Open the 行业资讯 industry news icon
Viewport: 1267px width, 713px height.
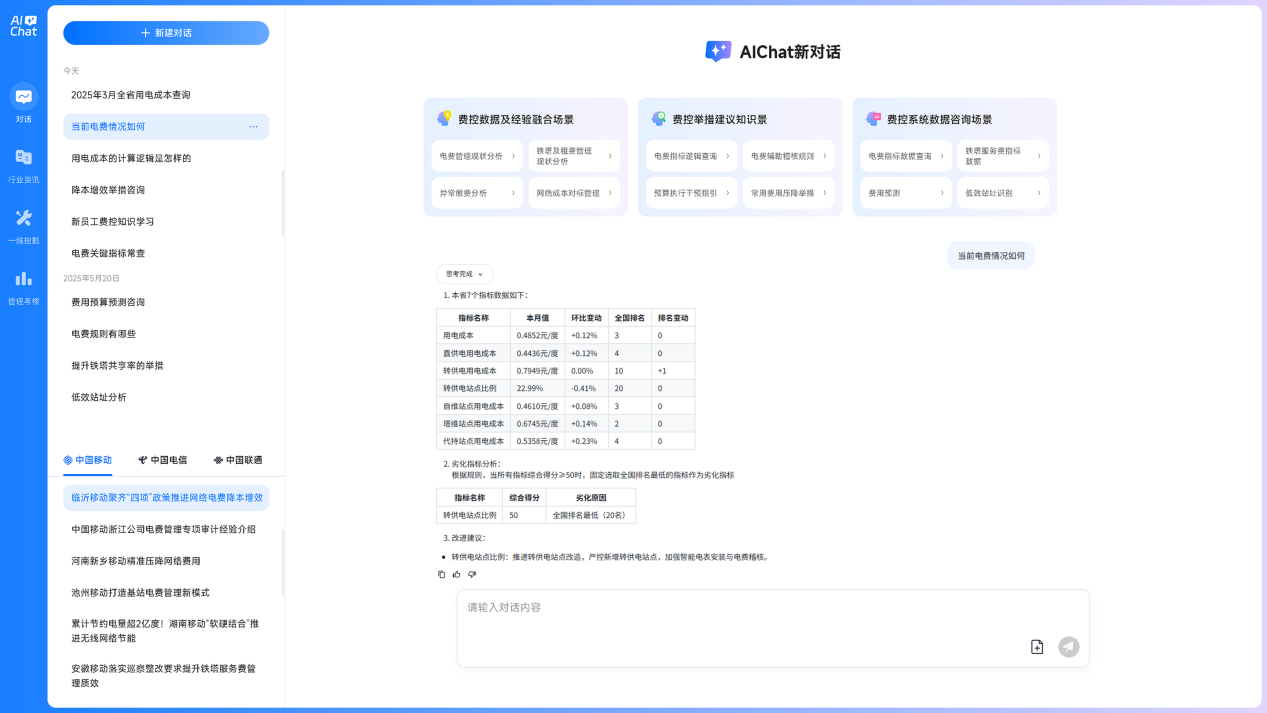(23, 158)
